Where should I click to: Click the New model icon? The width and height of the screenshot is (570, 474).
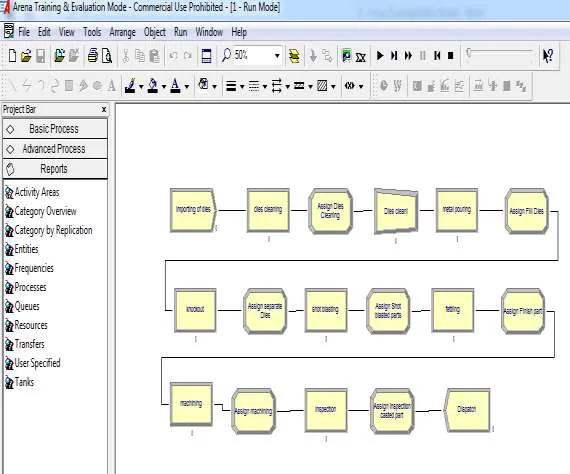(12, 56)
